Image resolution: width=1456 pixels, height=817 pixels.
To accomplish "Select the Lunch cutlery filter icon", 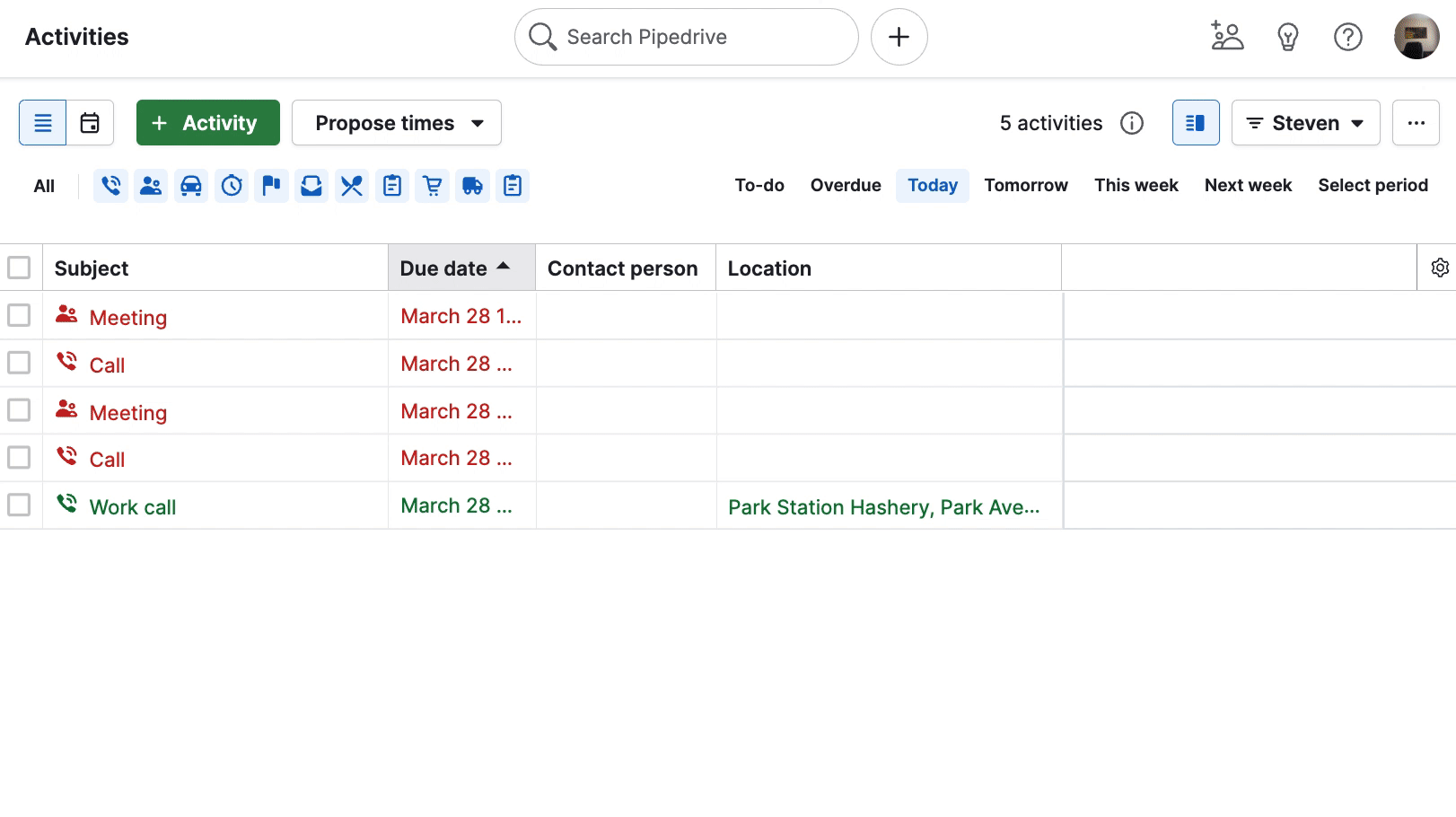I will pos(351,186).
